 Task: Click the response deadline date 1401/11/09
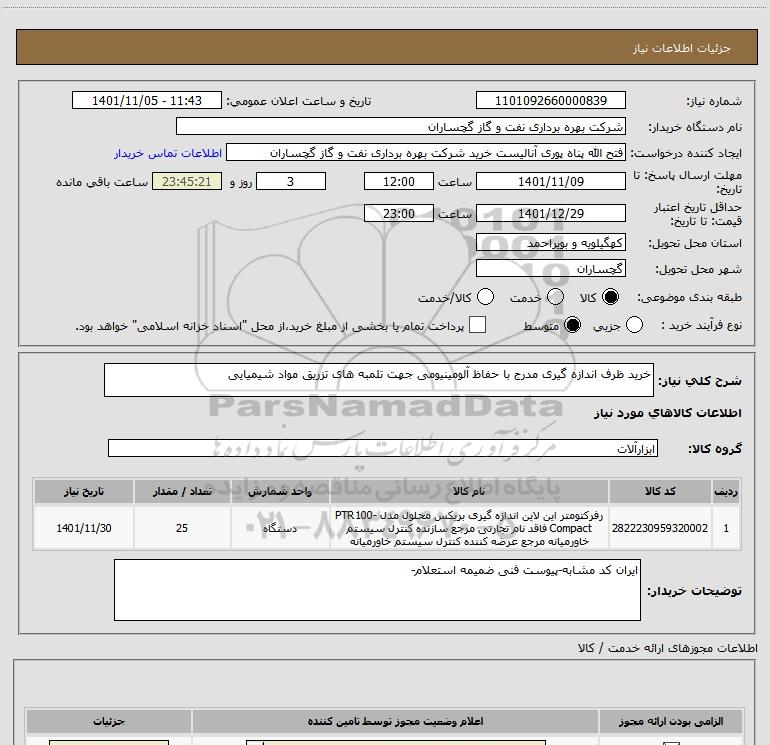click(550, 182)
